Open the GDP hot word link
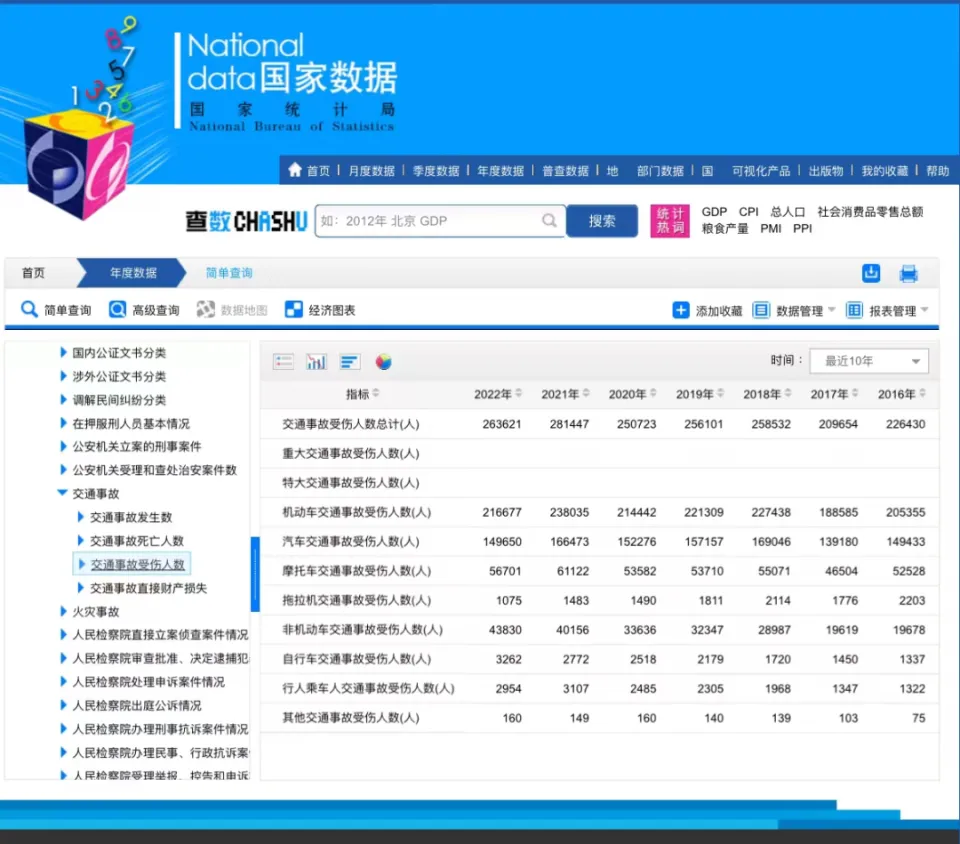The image size is (960, 844). pyautogui.click(x=713, y=212)
